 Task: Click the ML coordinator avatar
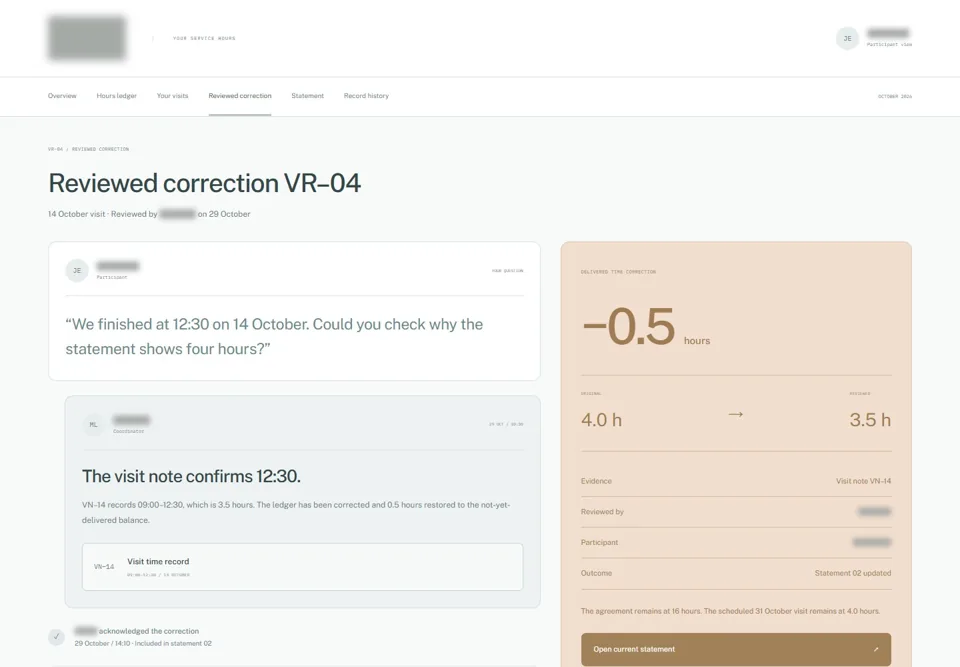[94, 424]
